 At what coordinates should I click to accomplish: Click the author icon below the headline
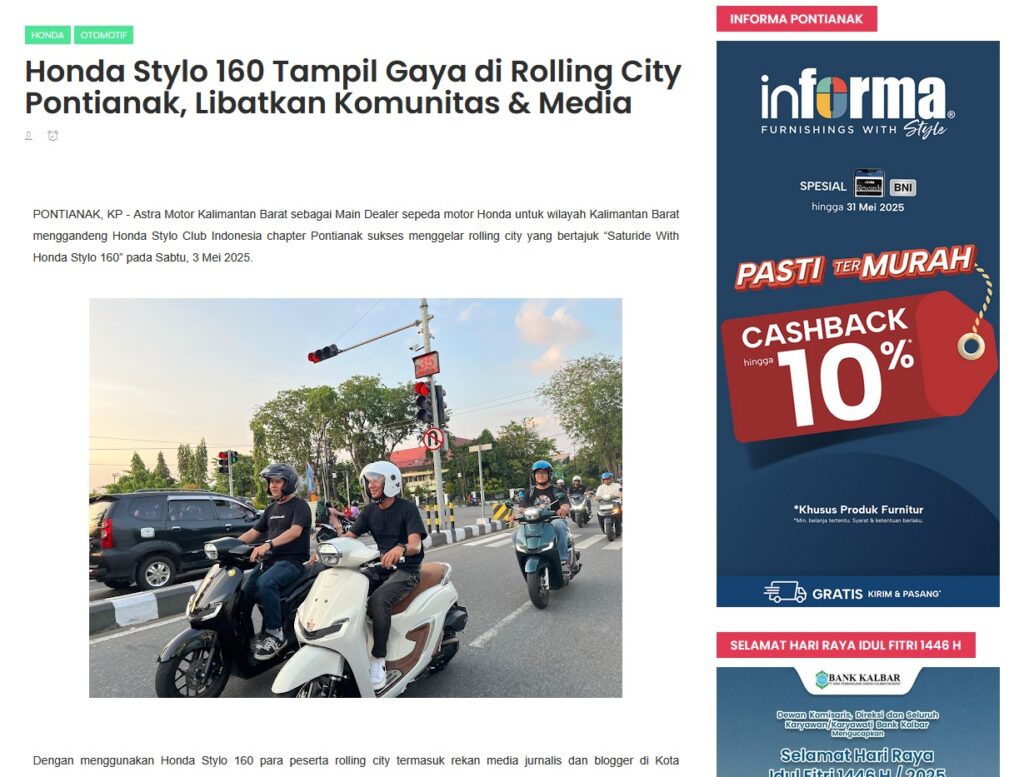click(x=29, y=136)
